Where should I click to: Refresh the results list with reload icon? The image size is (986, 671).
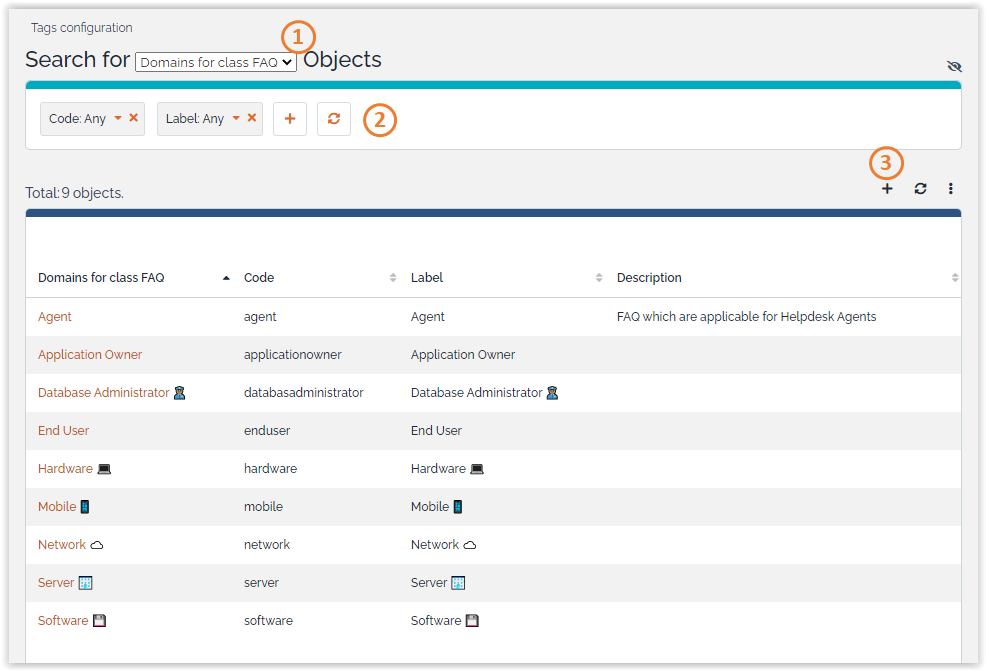click(920, 188)
